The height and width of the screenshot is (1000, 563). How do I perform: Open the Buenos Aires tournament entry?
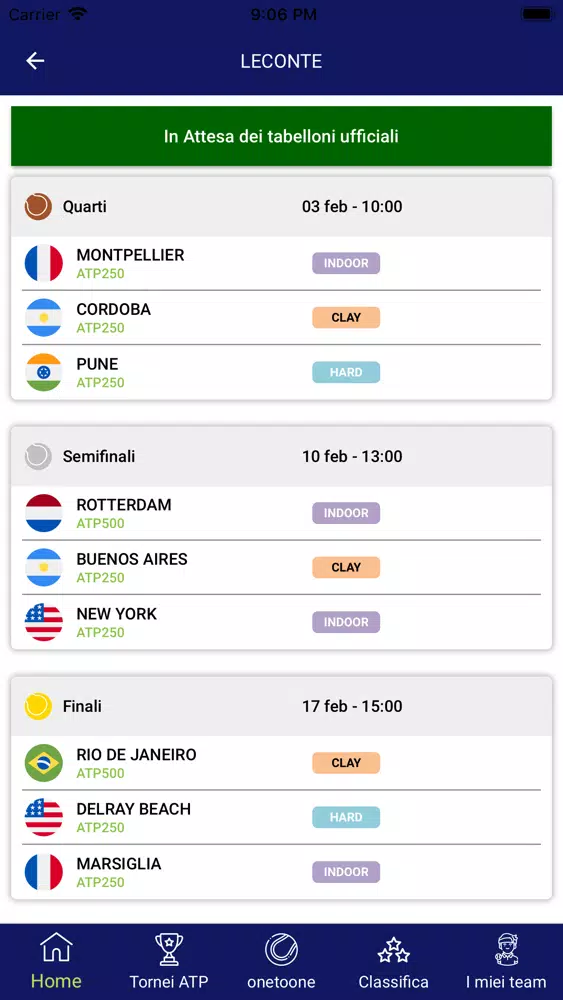(281, 568)
